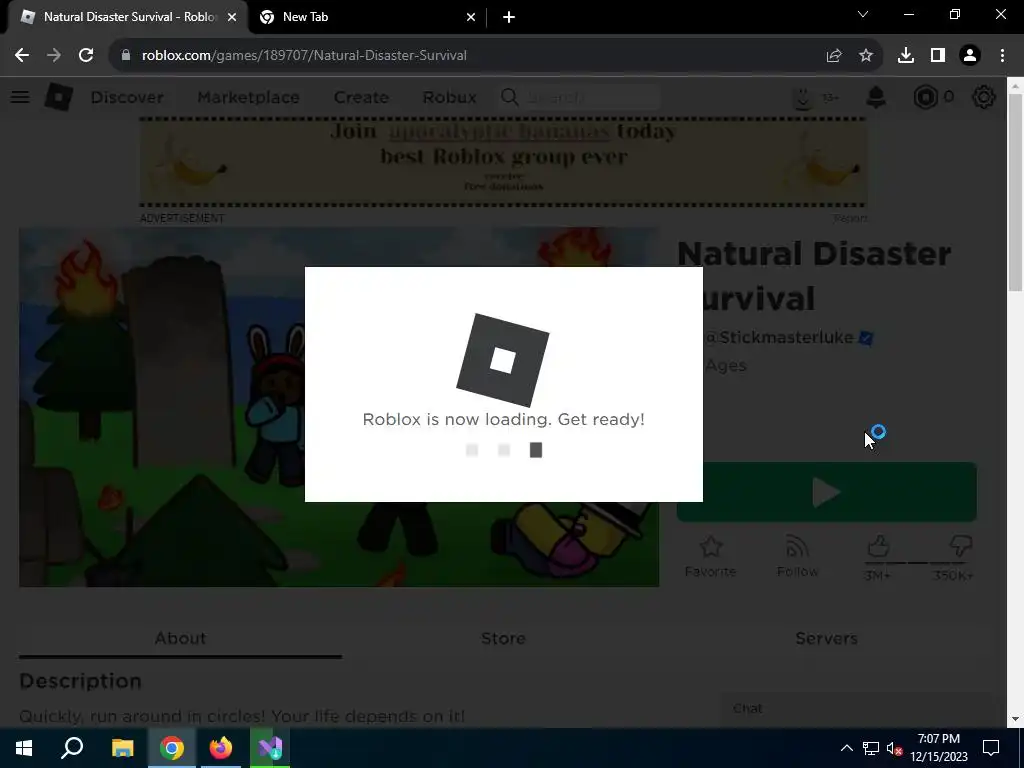The image size is (1024, 768).
Task: Open Chrome downloads
Action: click(906, 56)
